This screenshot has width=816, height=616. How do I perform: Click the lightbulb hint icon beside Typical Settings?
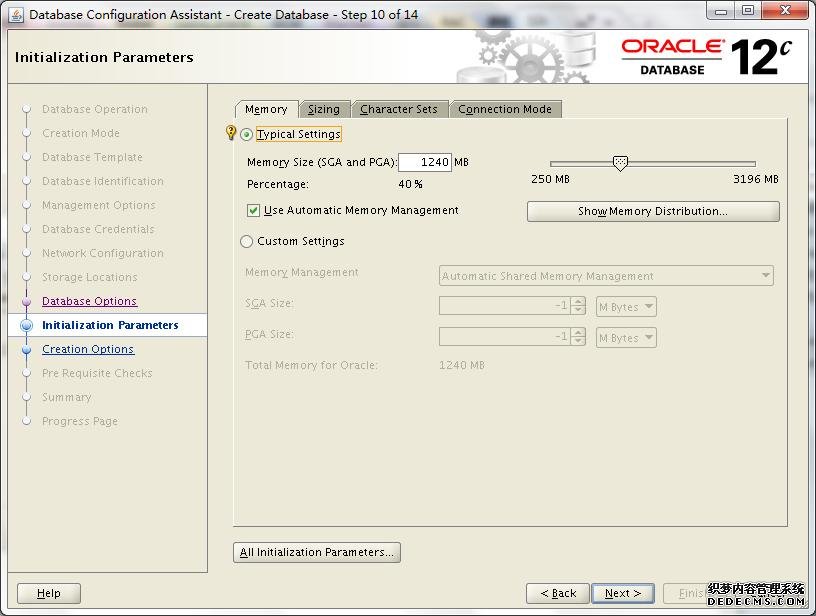pyautogui.click(x=231, y=133)
